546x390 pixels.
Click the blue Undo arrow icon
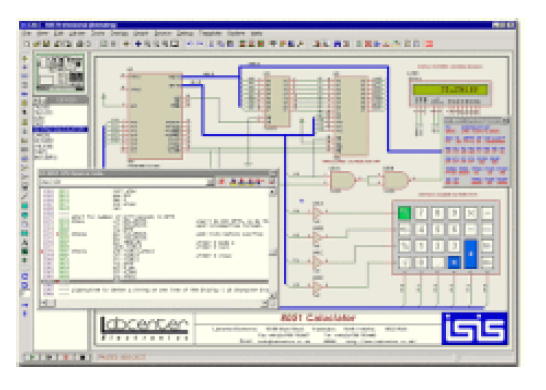pos(189,44)
